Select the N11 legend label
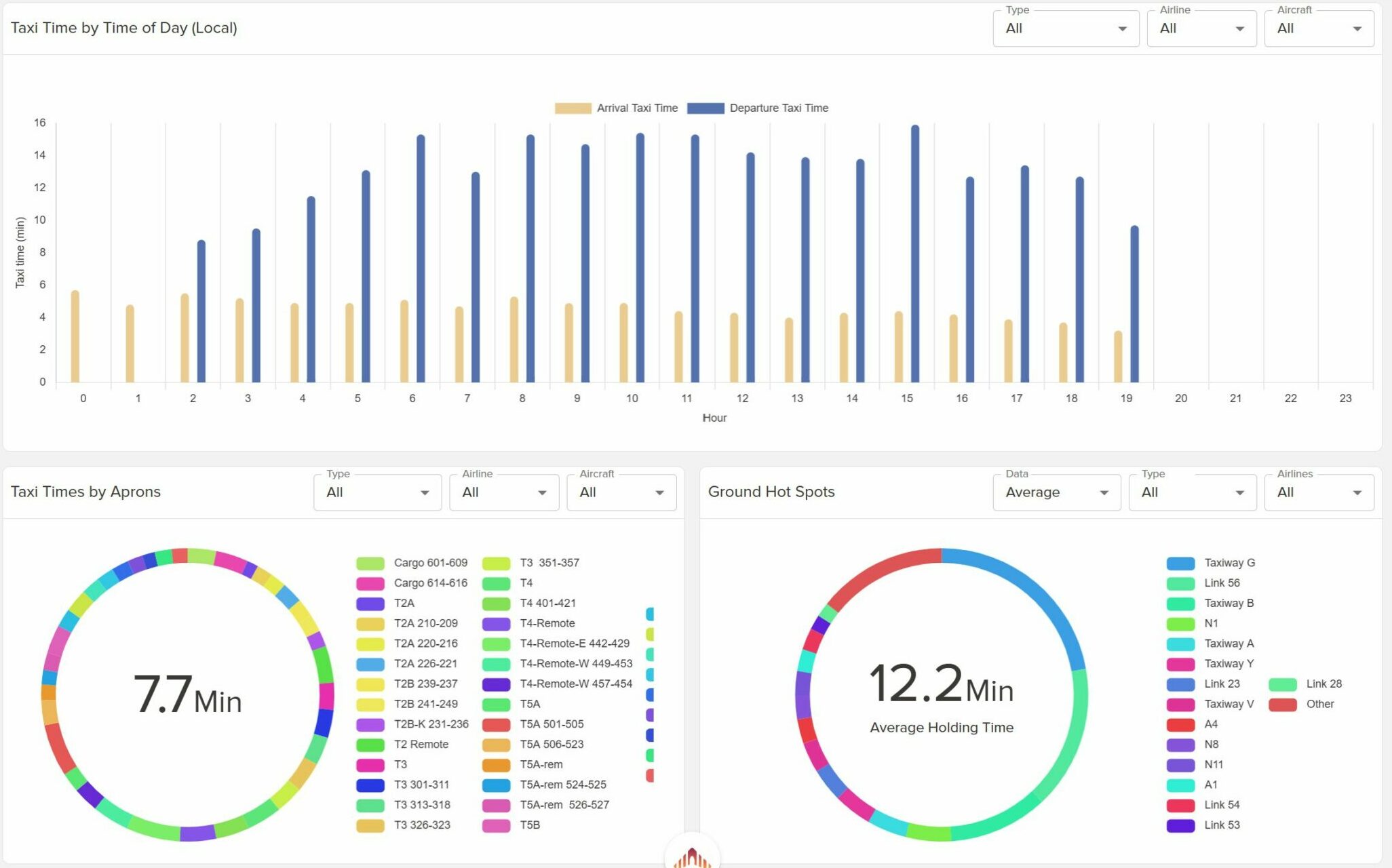Image resolution: width=1392 pixels, height=868 pixels. [x=1214, y=765]
